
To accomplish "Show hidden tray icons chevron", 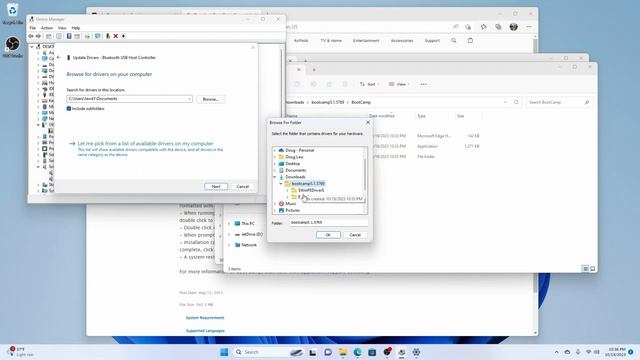I will 556,352.
